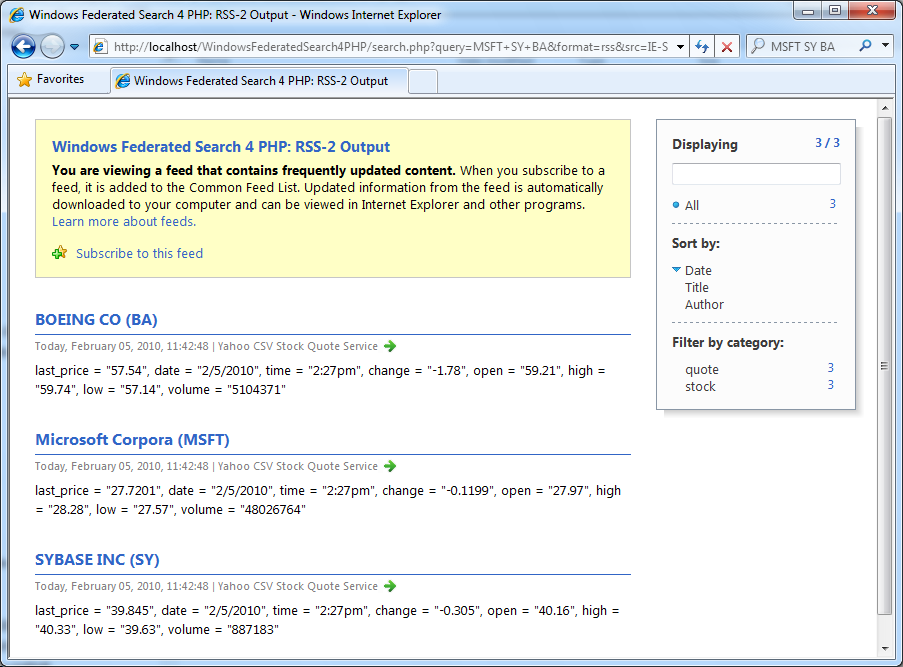Click the subscribe star-plus icon
The height and width of the screenshot is (667, 903).
[59, 253]
